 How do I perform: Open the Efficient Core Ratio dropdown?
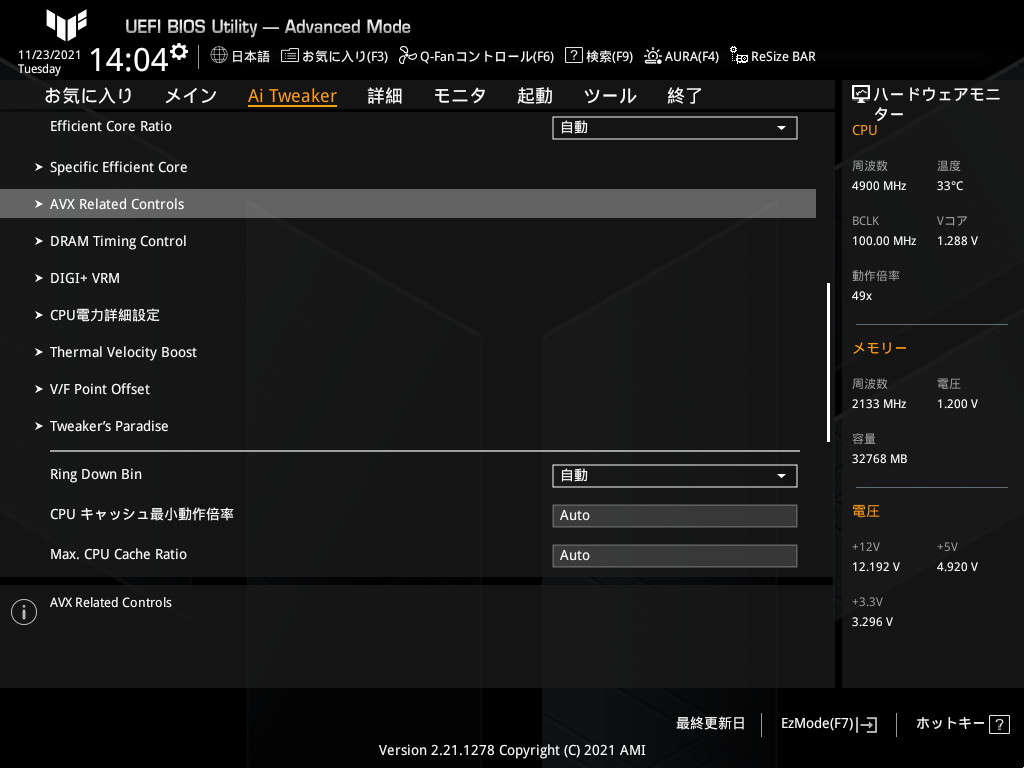click(x=675, y=128)
